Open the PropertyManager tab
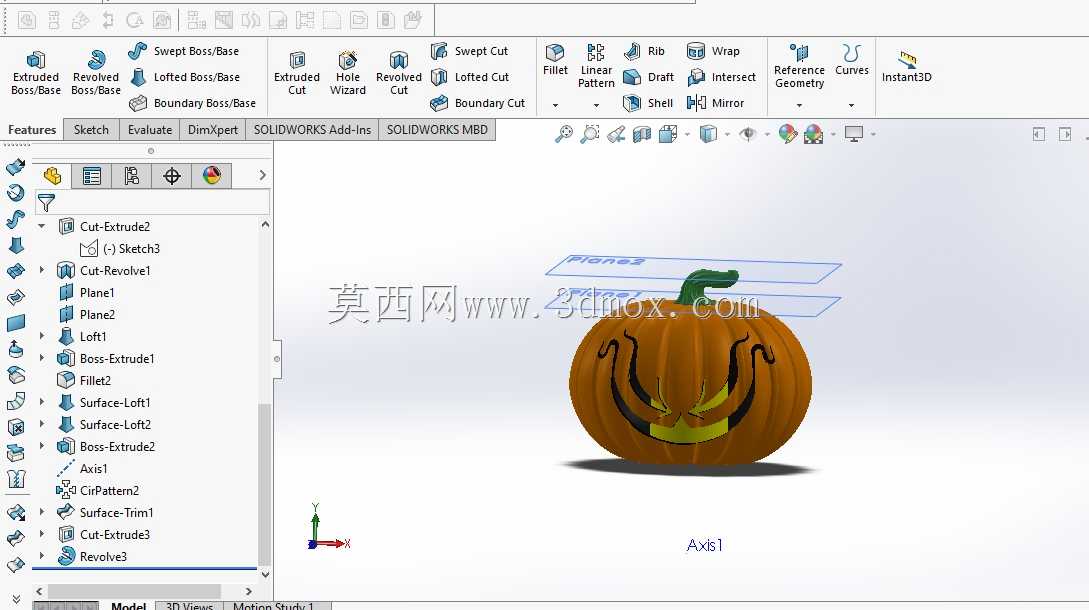This screenshot has height=610, width=1089. pyautogui.click(x=92, y=176)
